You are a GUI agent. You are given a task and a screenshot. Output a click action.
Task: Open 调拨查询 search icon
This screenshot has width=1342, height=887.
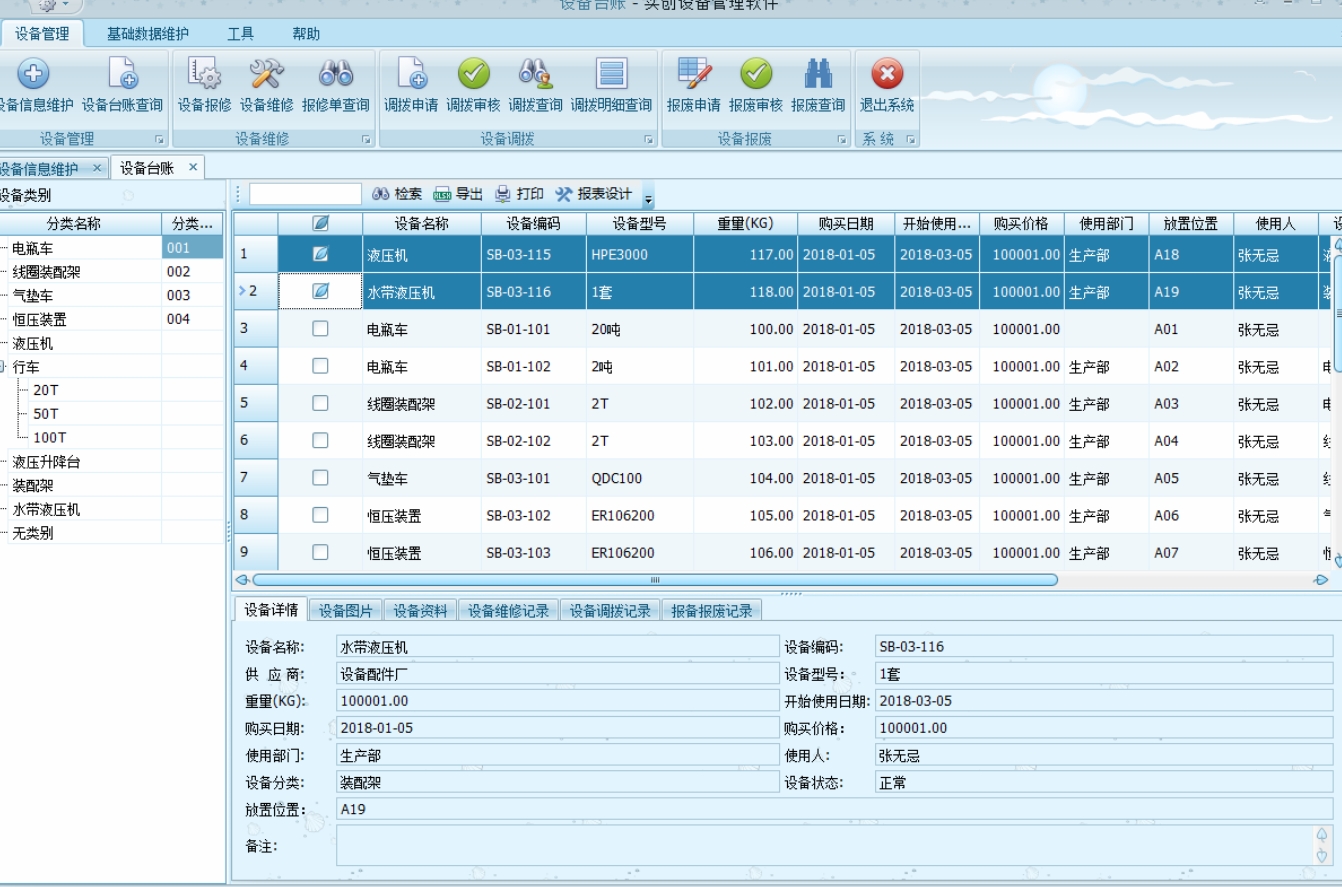[536, 74]
